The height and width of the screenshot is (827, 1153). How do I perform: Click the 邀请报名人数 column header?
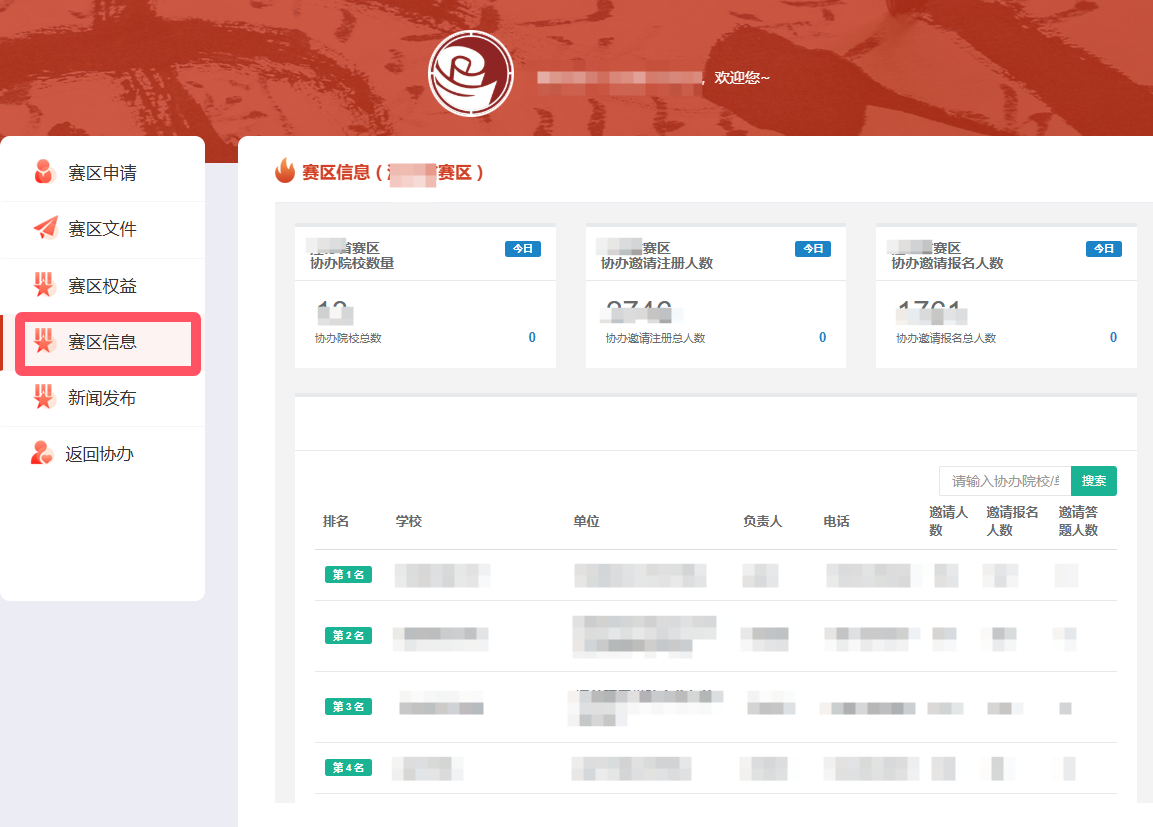pyautogui.click(x=1012, y=521)
